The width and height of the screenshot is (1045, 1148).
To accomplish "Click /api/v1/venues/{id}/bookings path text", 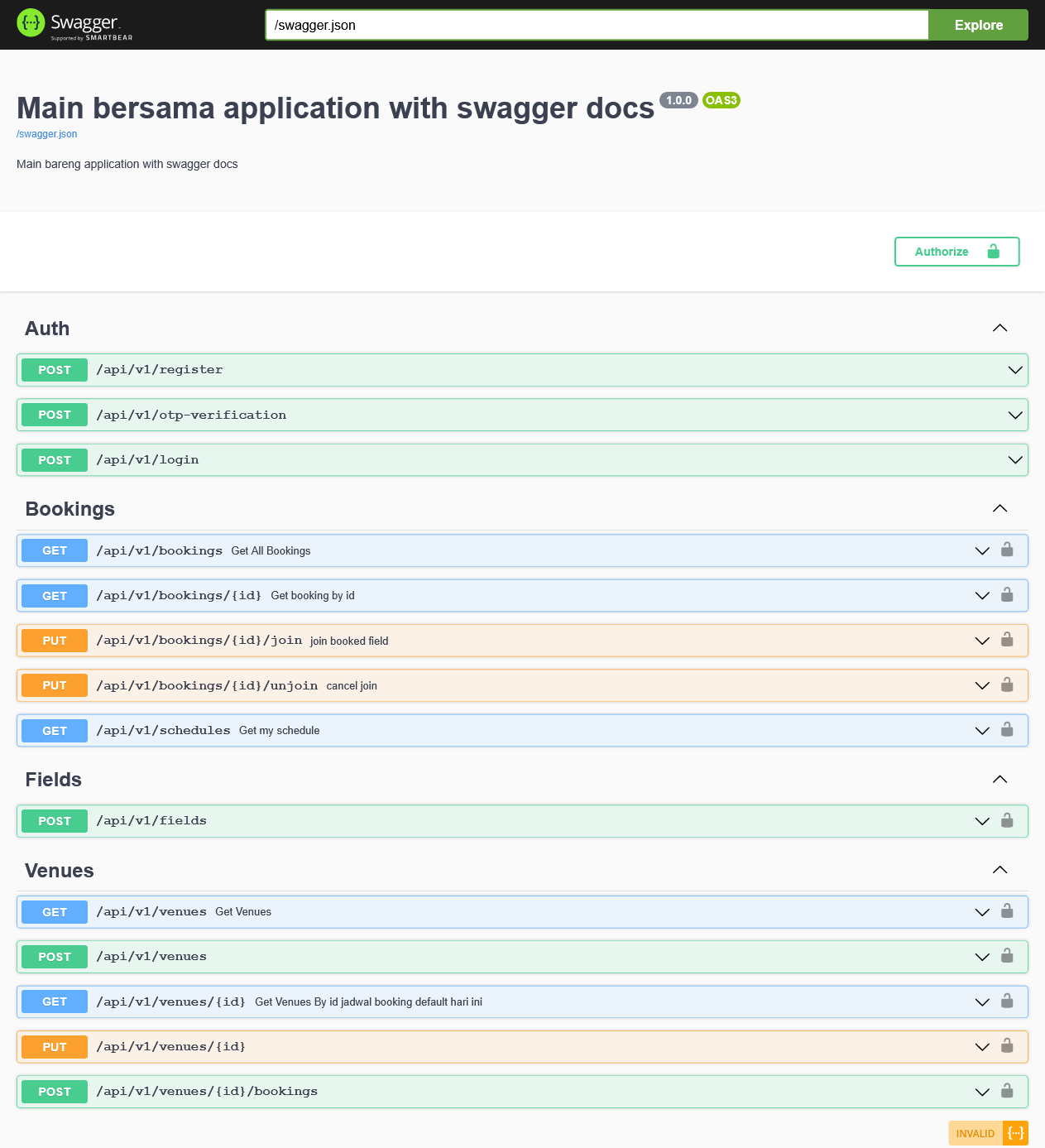I will pyautogui.click(x=207, y=1091).
